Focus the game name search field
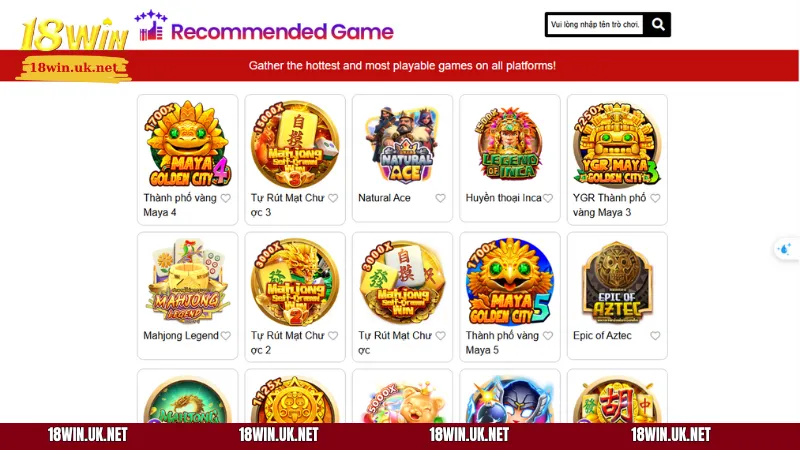The image size is (800, 450). [x=595, y=24]
